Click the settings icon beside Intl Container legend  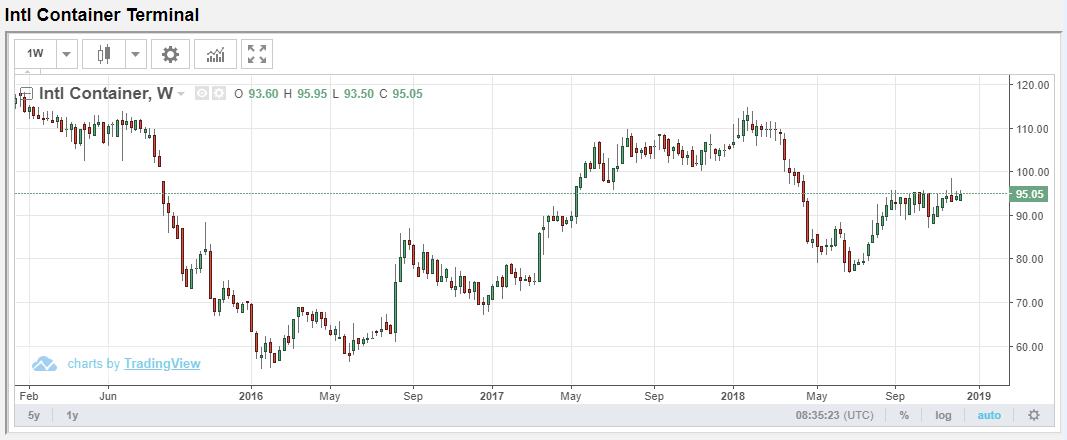pos(219,94)
